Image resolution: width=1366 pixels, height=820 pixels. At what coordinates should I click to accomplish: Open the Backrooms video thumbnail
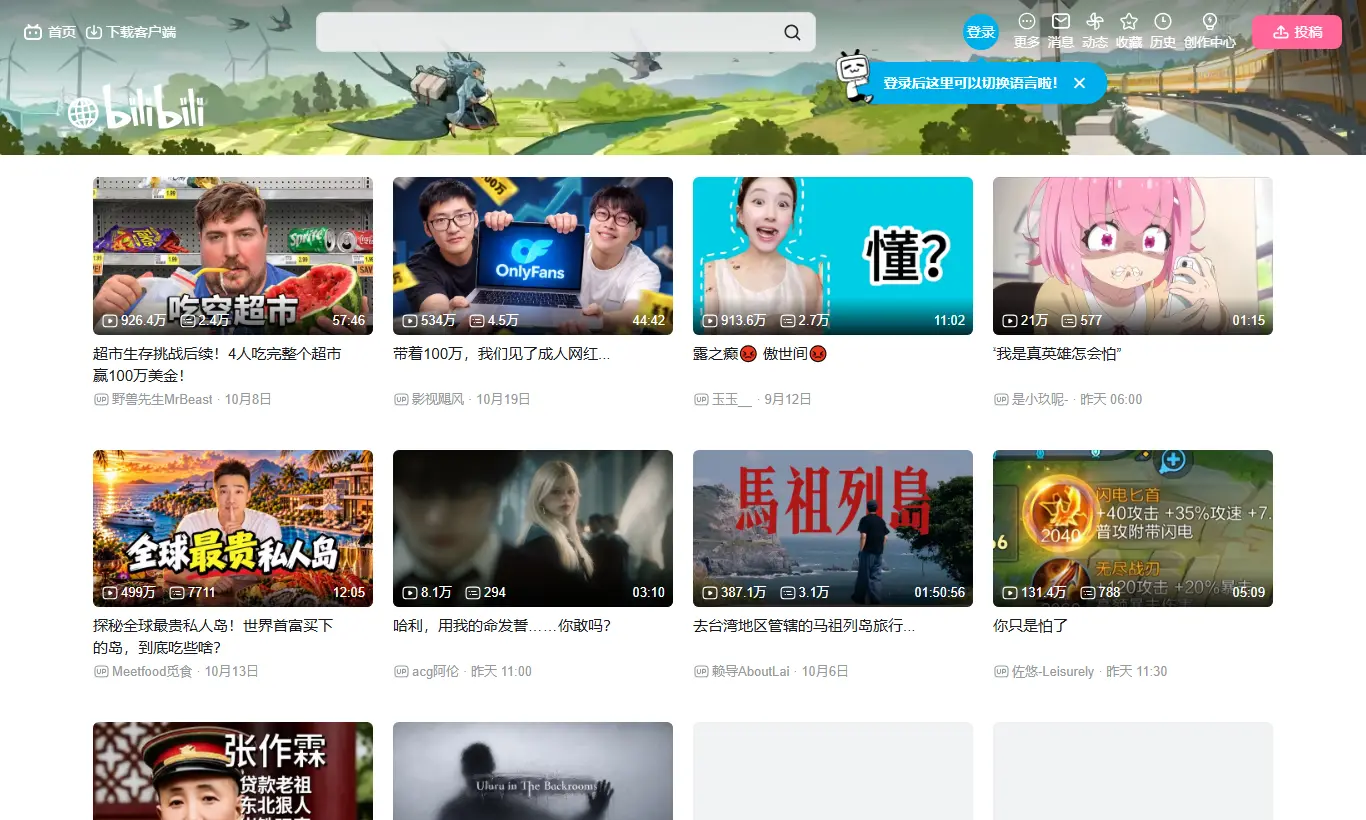pyautogui.click(x=533, y=771)
